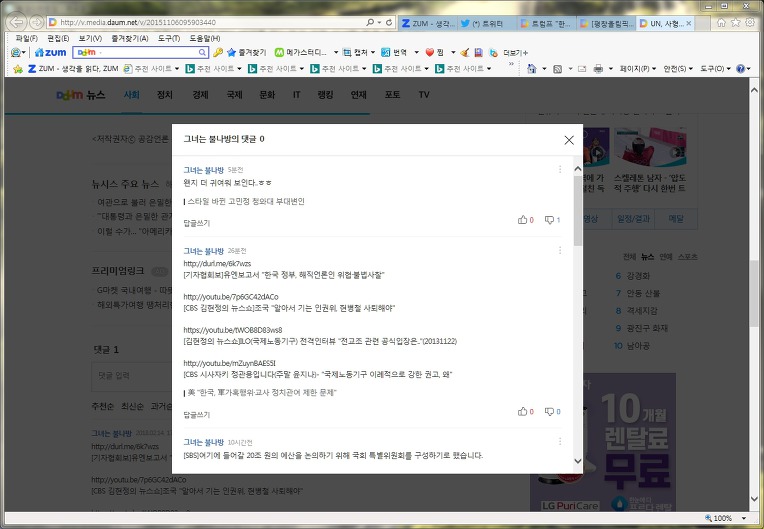Open the http://youtu.be/7p6GC42dACo link in the popup
The width and height of the screenshot is (764, 529).
click(x=231, y=297)
